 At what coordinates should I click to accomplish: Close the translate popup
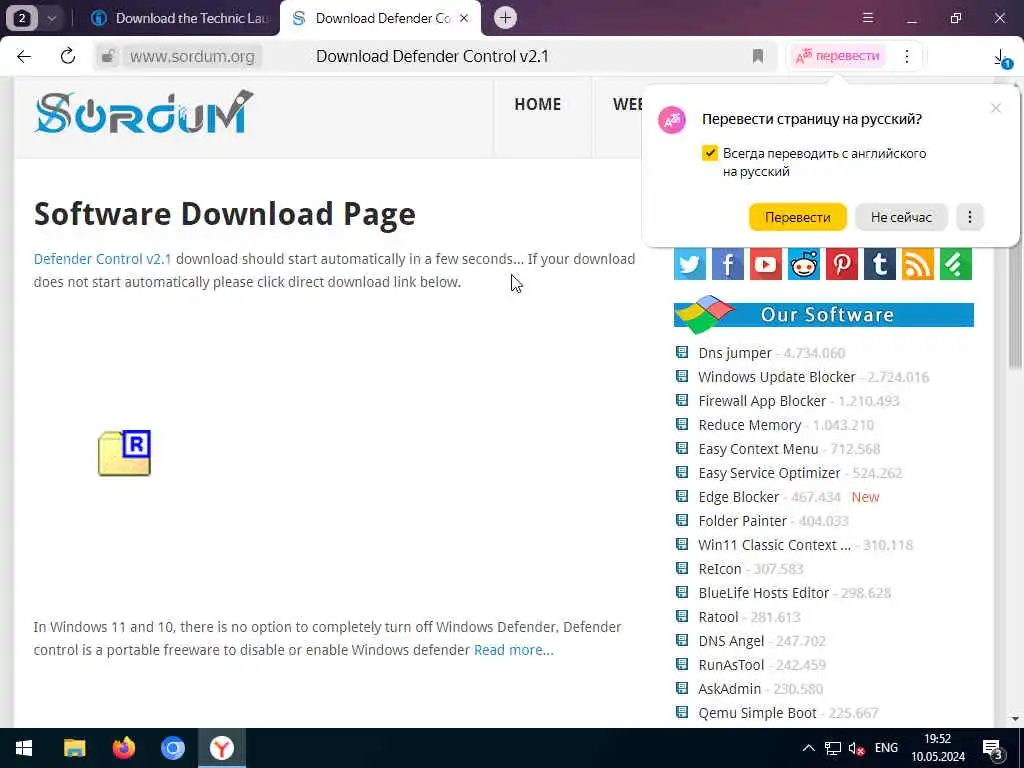995,108
